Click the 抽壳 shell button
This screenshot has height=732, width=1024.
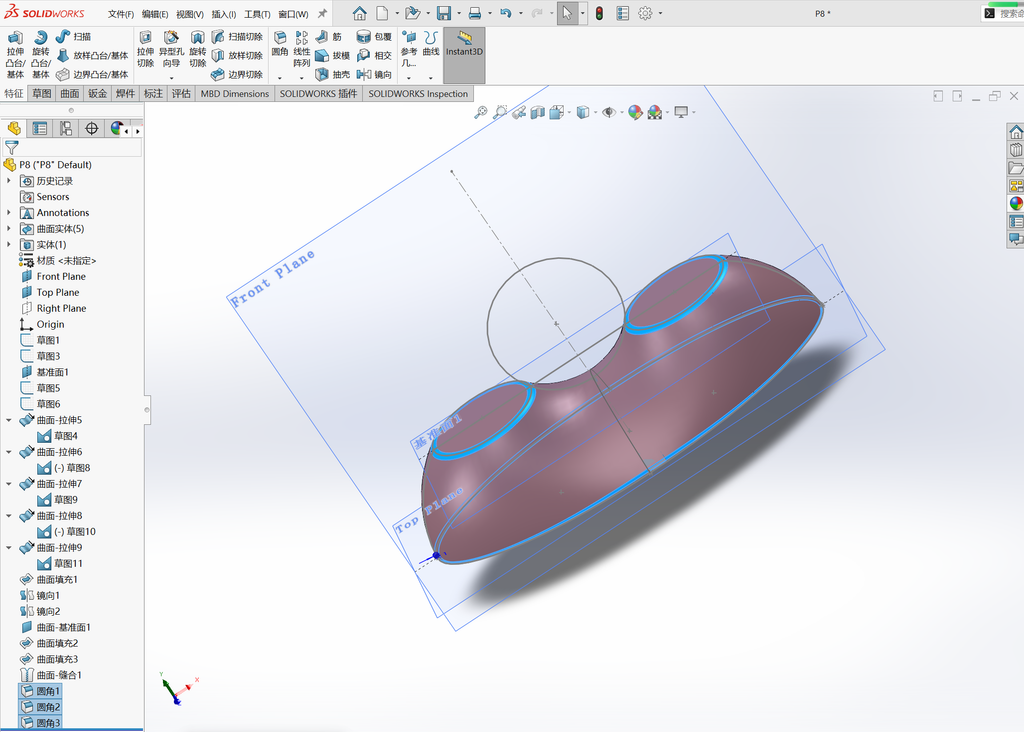[x=333, y=74]
